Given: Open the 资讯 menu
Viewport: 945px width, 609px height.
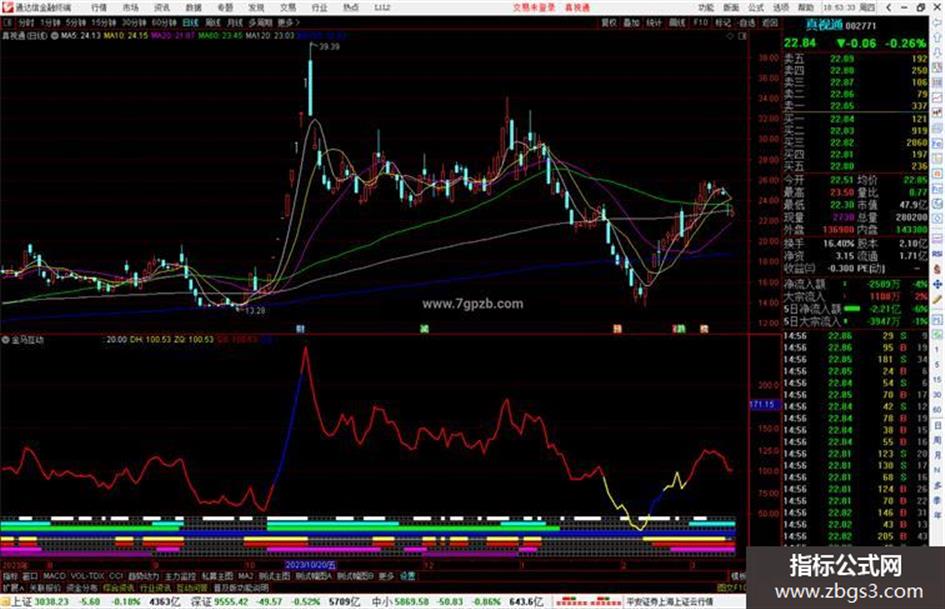Looking at the screenshot, I should click(162, 8).
